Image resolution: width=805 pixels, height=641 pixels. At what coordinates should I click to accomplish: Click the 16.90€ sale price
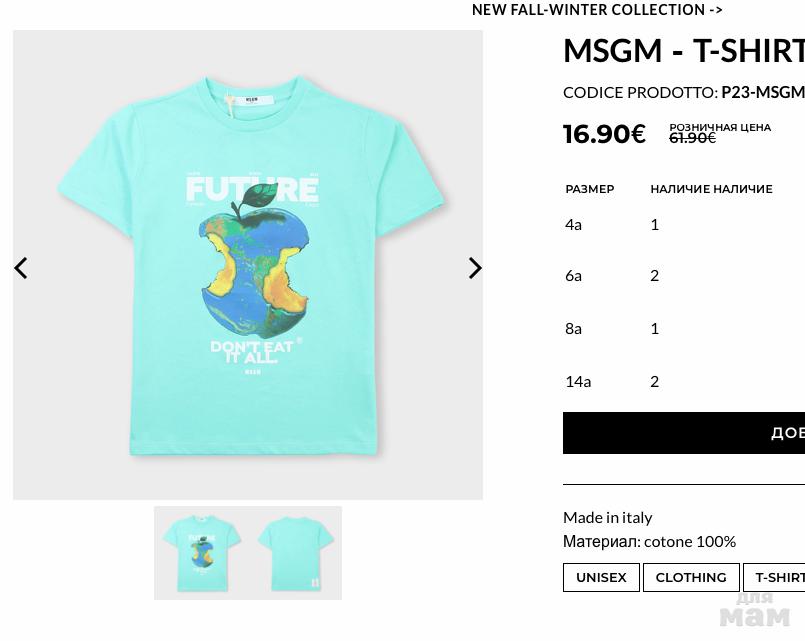604,134
